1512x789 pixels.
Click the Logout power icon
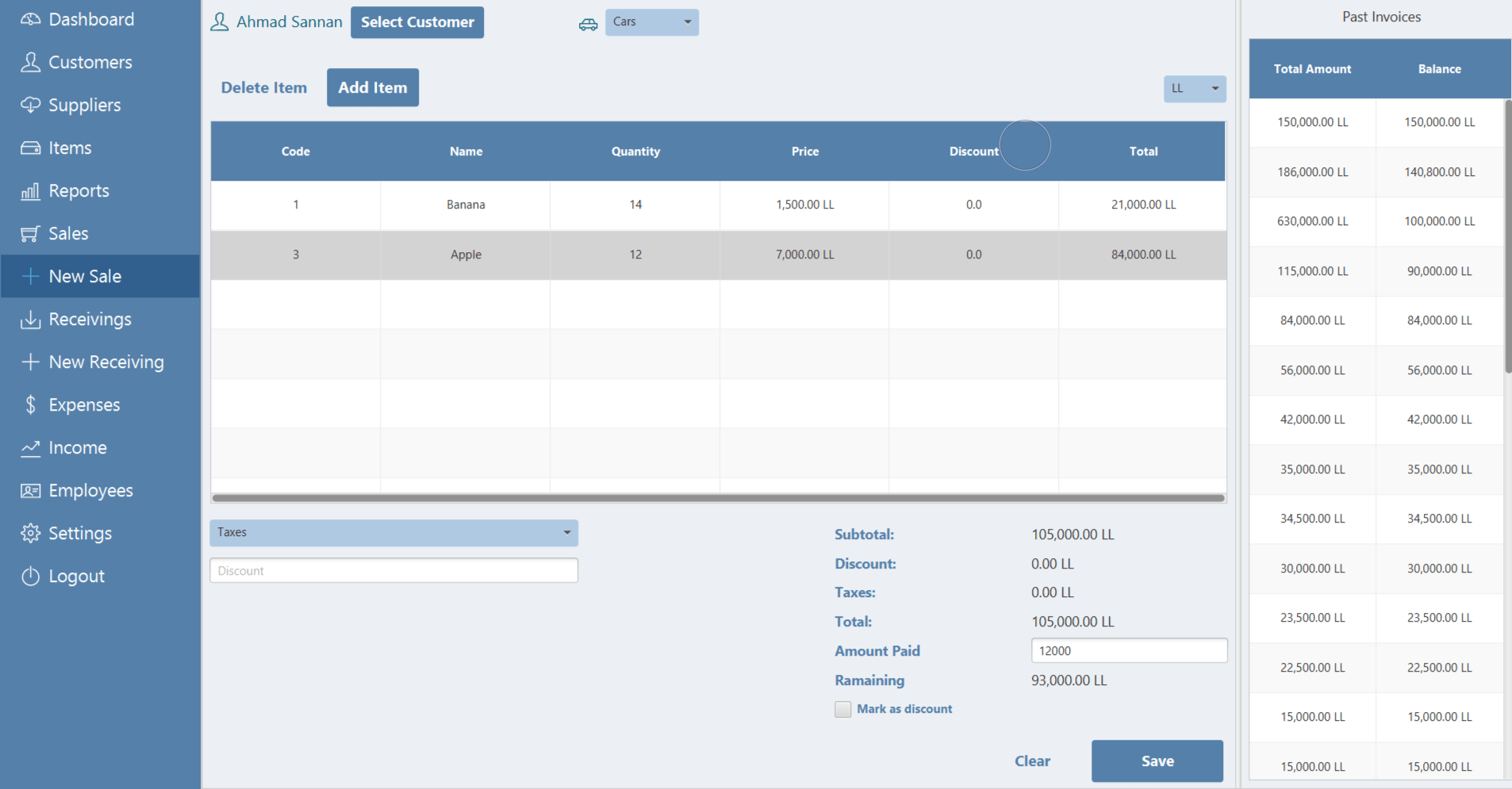coord(30,576)
